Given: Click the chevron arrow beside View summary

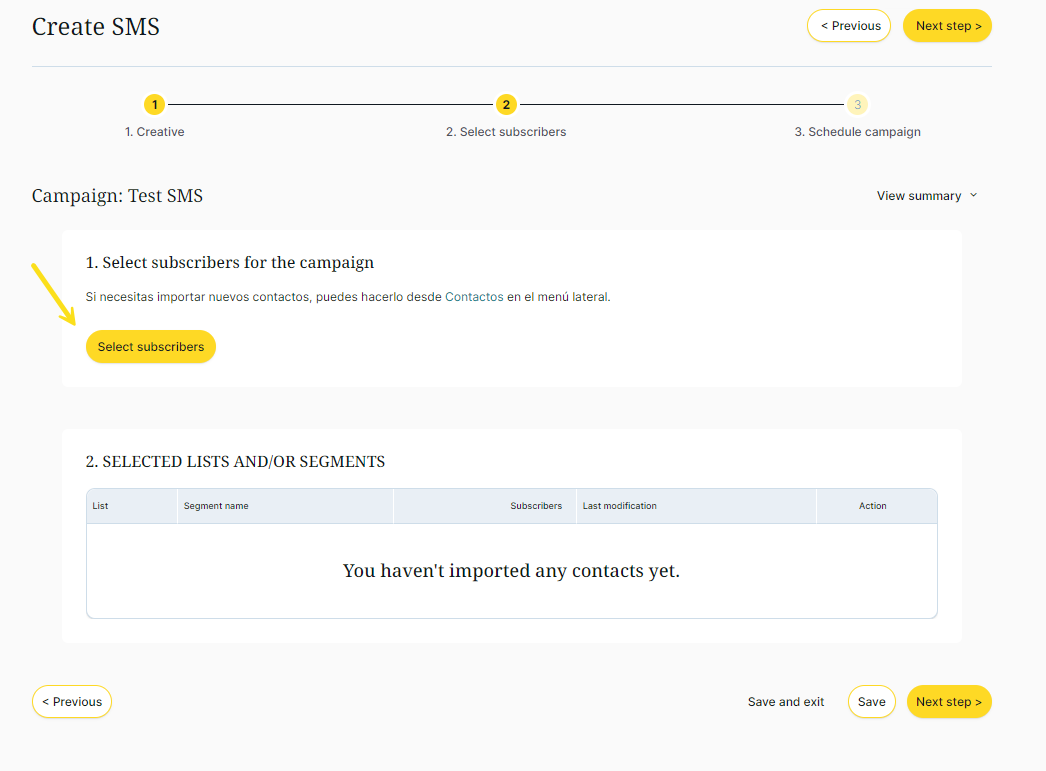Looking at the screenshot, I should pos(974,196).
